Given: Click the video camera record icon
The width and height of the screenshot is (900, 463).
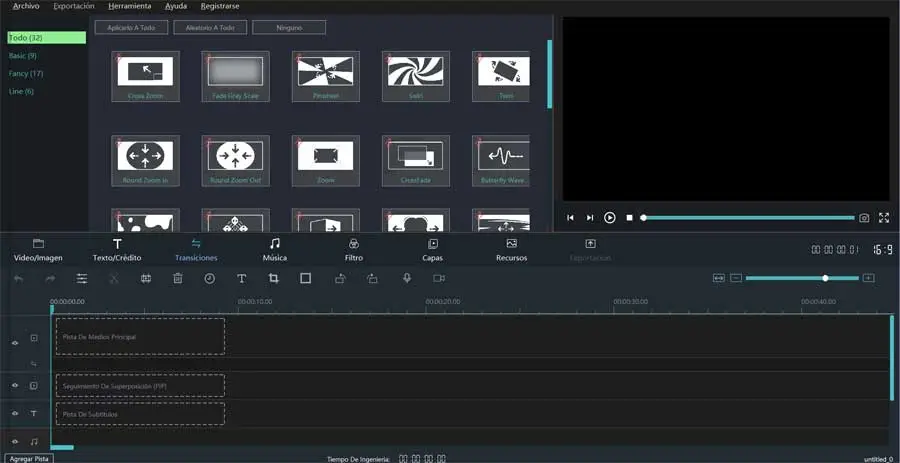Looking at the screenshot, I should (x=438, y=278).
